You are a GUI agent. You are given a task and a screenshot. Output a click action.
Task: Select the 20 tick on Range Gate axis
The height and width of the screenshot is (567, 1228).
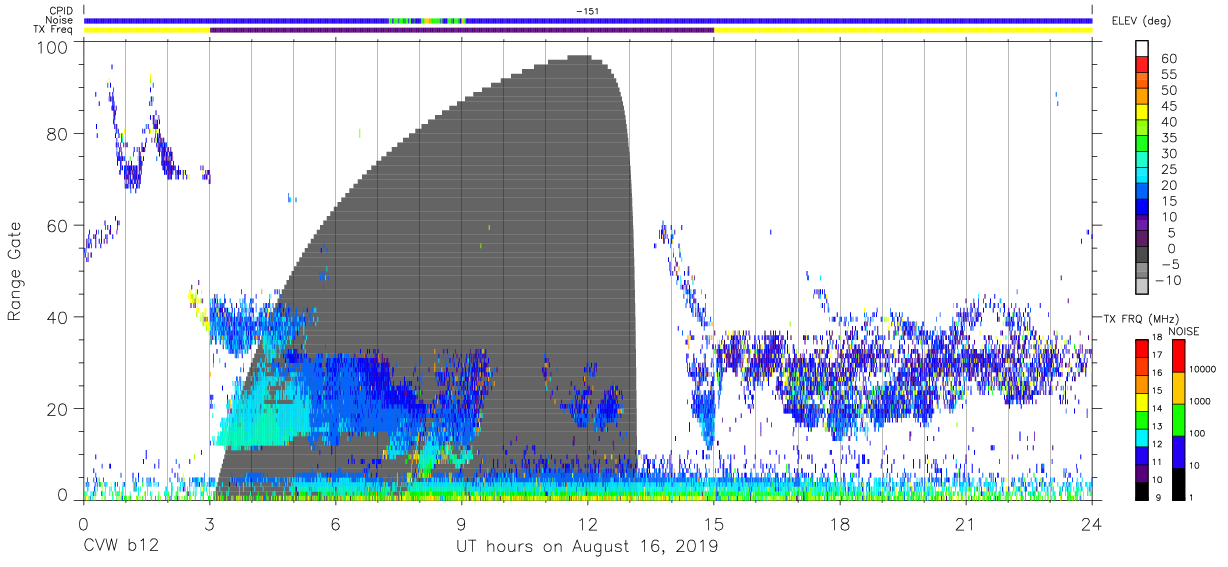pyautogui.click(x=57, y=409)
